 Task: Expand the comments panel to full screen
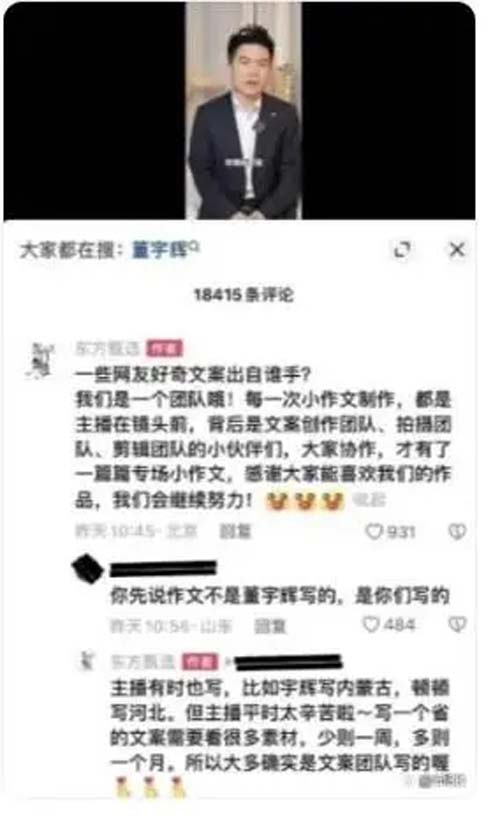pos(402,250)
